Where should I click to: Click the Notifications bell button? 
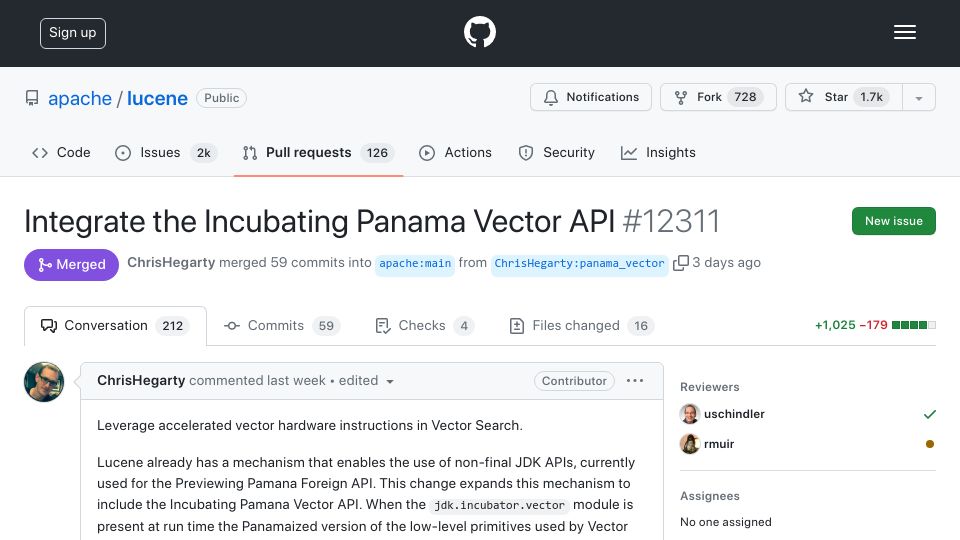pos(591,97)
